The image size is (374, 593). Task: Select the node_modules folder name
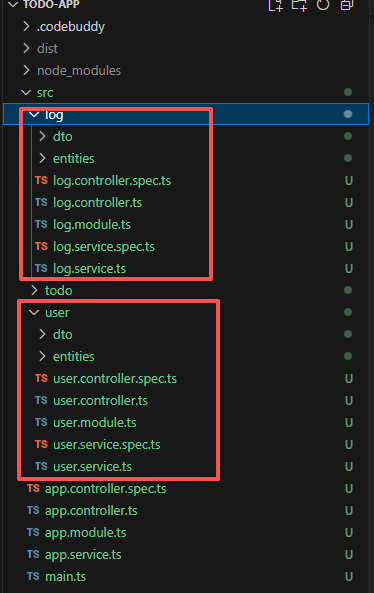coord(79,71)
